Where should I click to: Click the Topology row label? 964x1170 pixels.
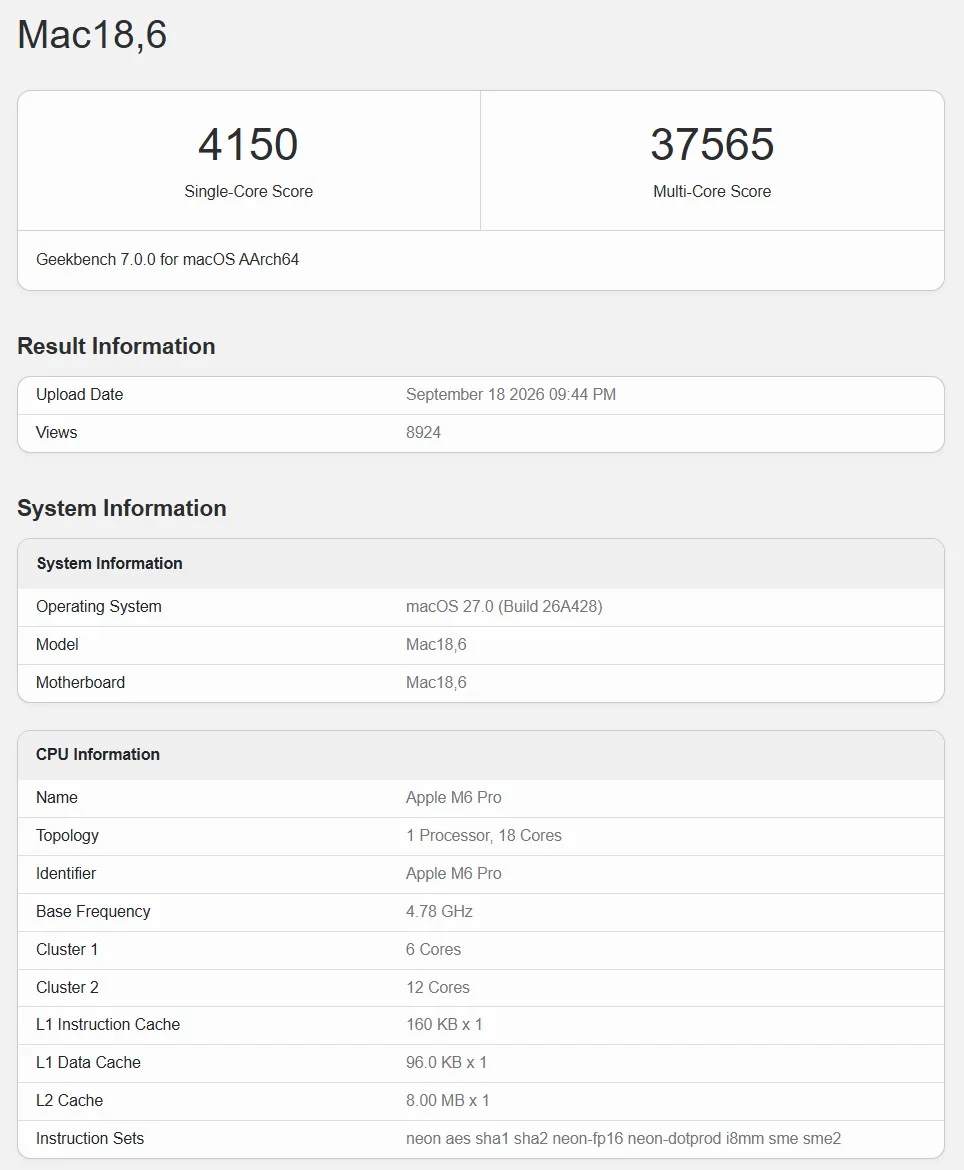coord(67,836)
